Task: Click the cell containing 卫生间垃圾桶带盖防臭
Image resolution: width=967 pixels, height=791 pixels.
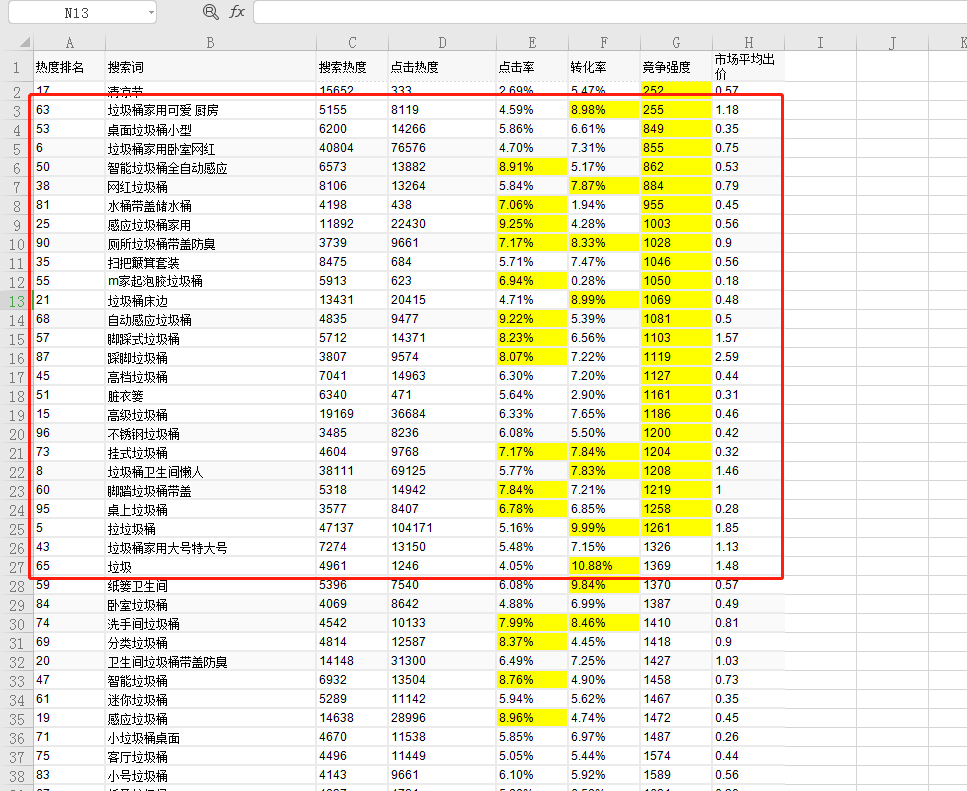Action: tap(167, 662)
